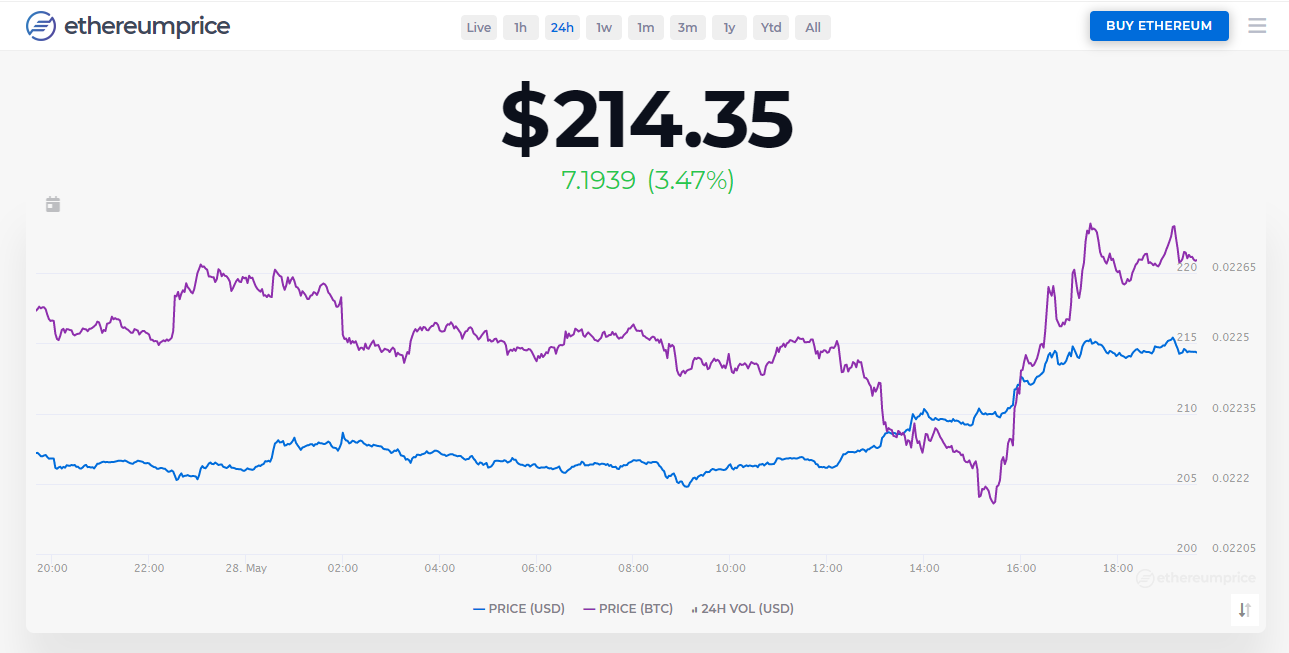1289x653 pixels.
Task: Click the up-down arrows sort icon
Action: pos(1245,609)
